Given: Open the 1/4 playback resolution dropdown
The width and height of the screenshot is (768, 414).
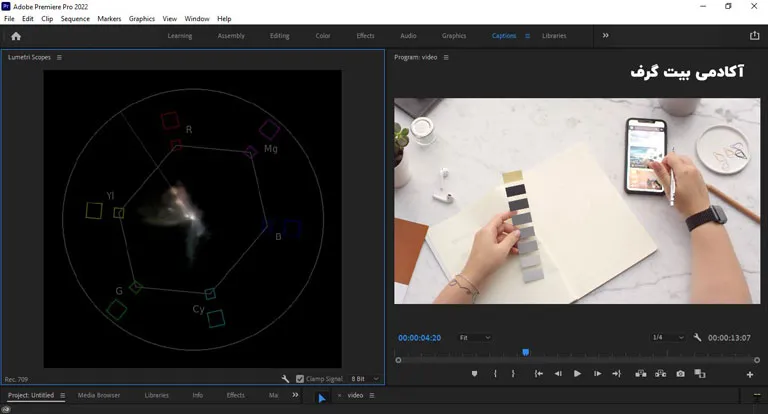Looking at the screenshot, I should coord(668,338).
